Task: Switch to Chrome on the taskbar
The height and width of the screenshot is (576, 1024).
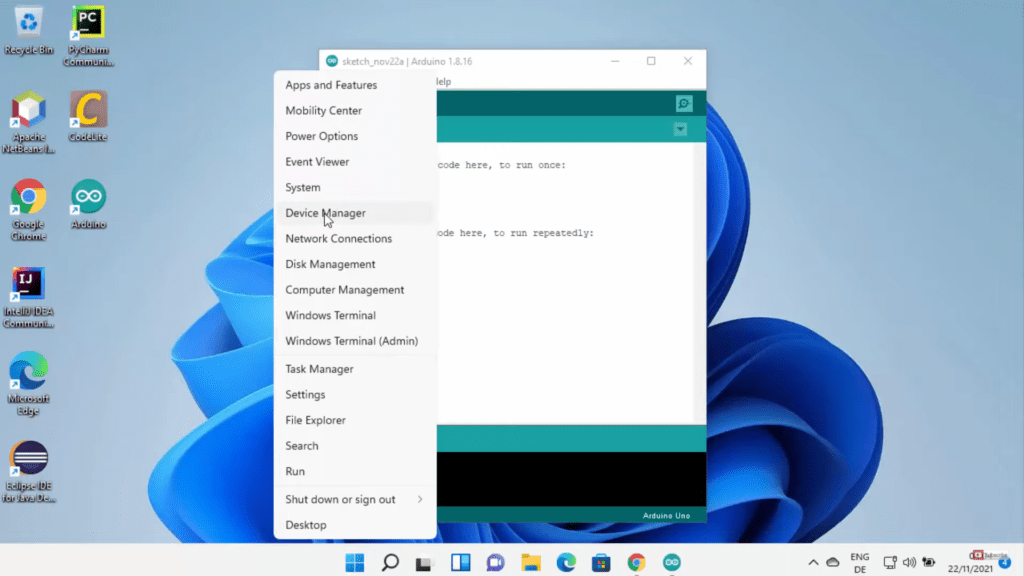Action: [636, 562]
